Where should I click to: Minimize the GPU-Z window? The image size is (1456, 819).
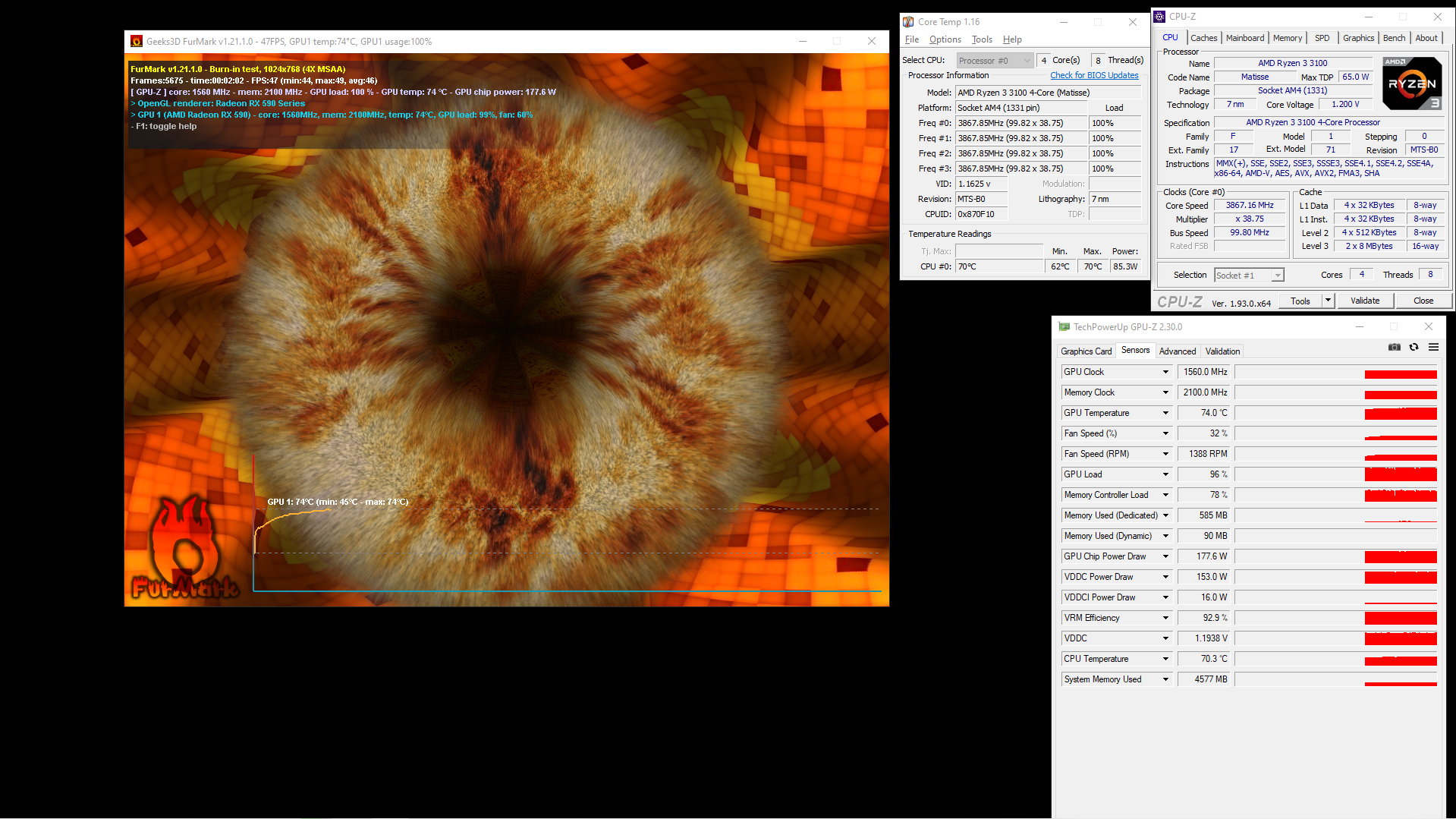pyautogui.click(x=1360, y=327)
